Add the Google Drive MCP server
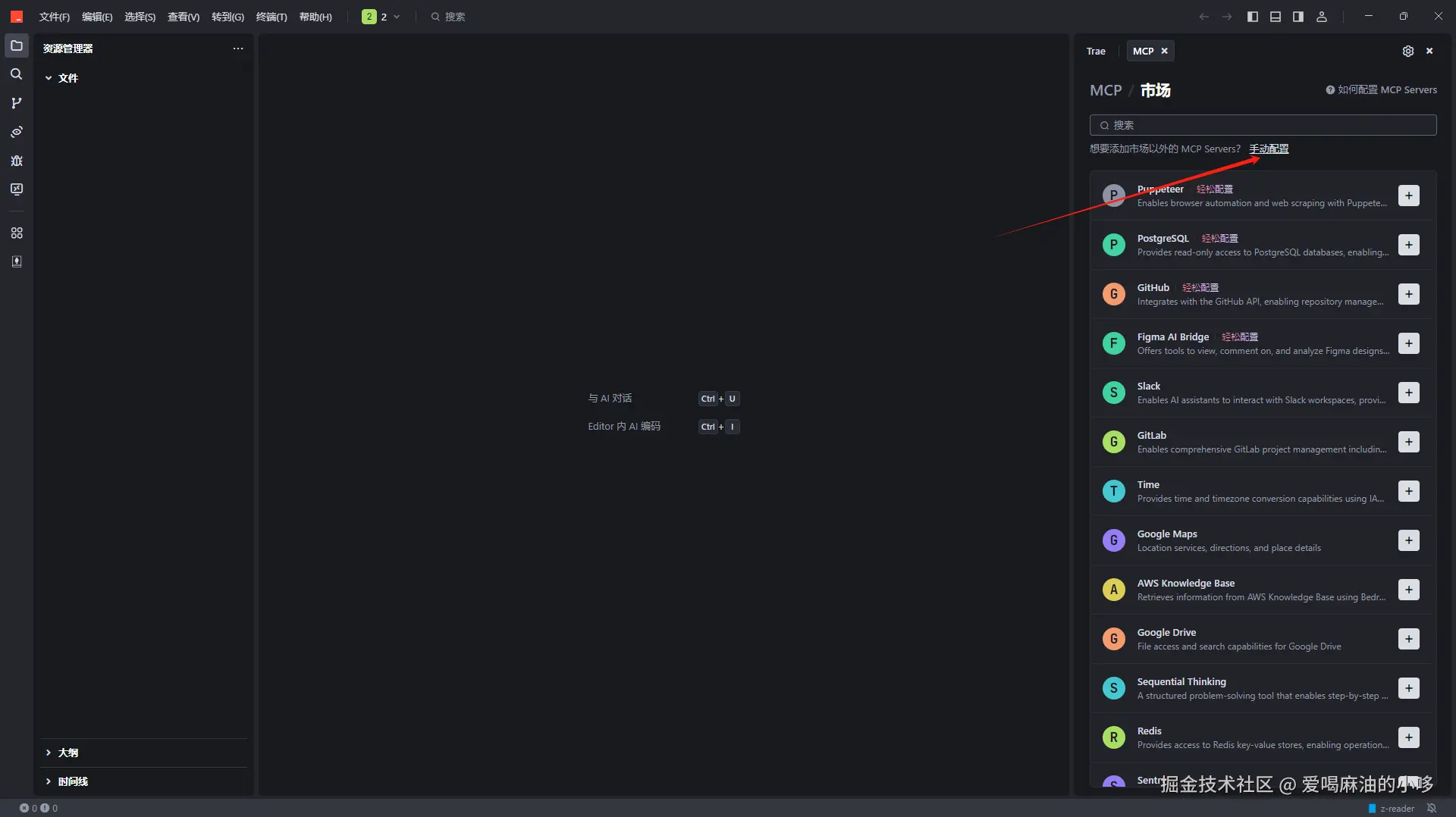Viewport: 1456px width, 817px height. pos(1408,639)
